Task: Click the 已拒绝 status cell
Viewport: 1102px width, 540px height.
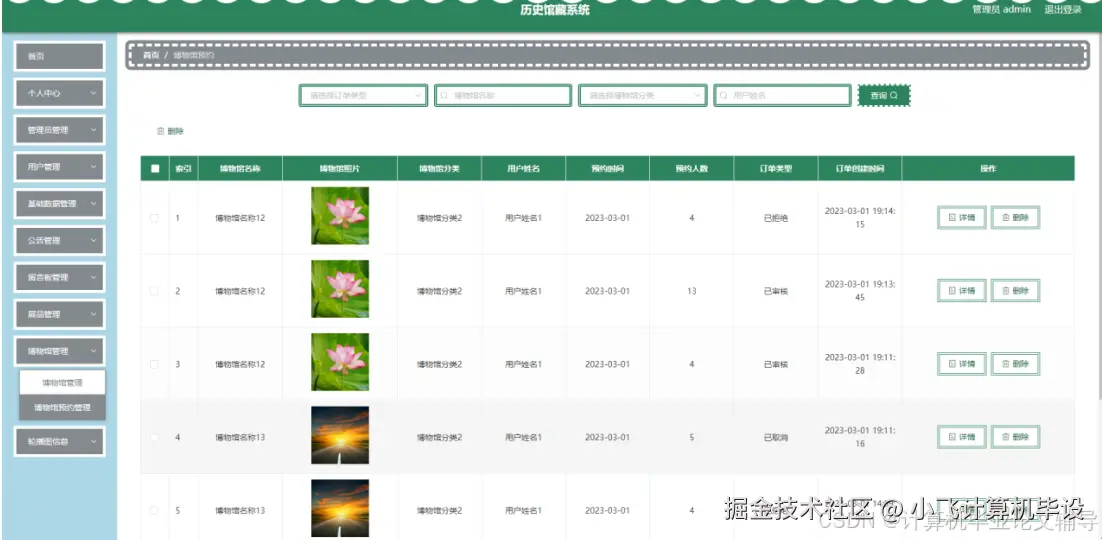Action: click(776, 218)
